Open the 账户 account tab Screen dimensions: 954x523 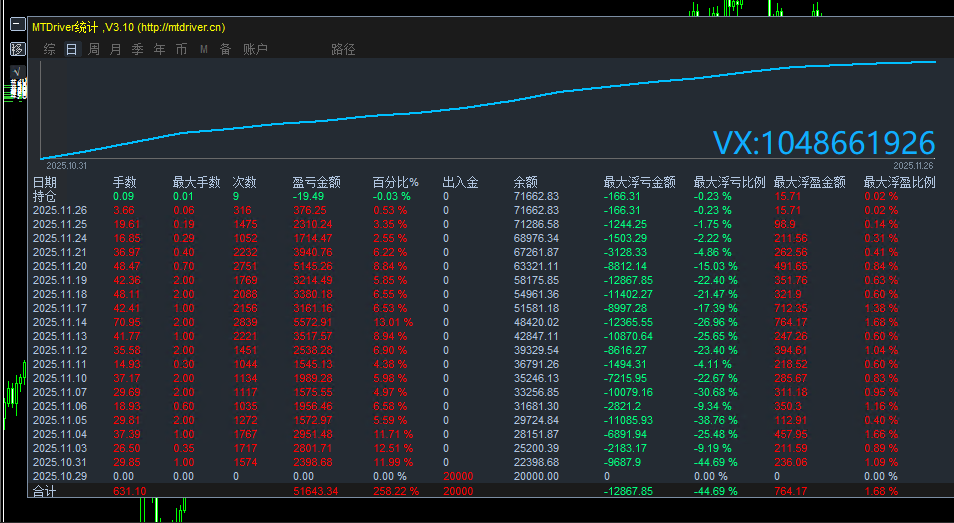[255, 49]
